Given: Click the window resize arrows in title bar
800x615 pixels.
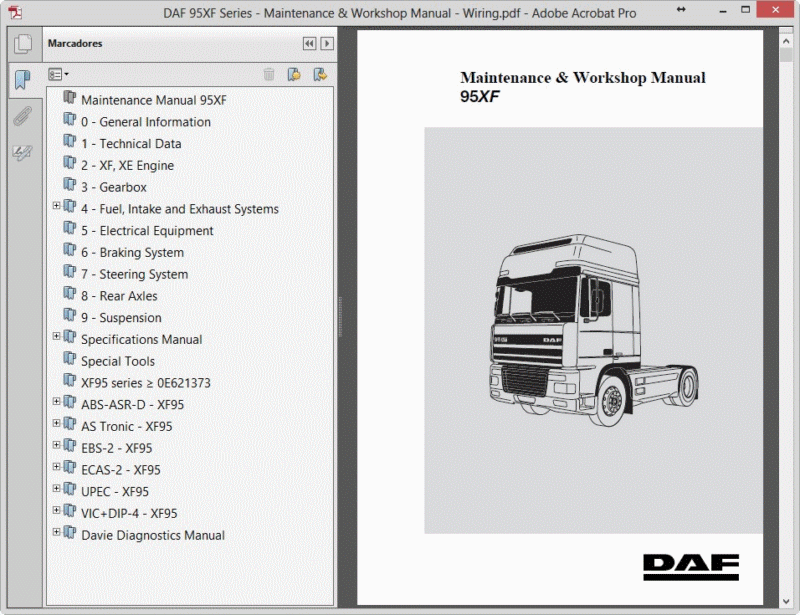Looking at the screenshot, I should [681, 9].
